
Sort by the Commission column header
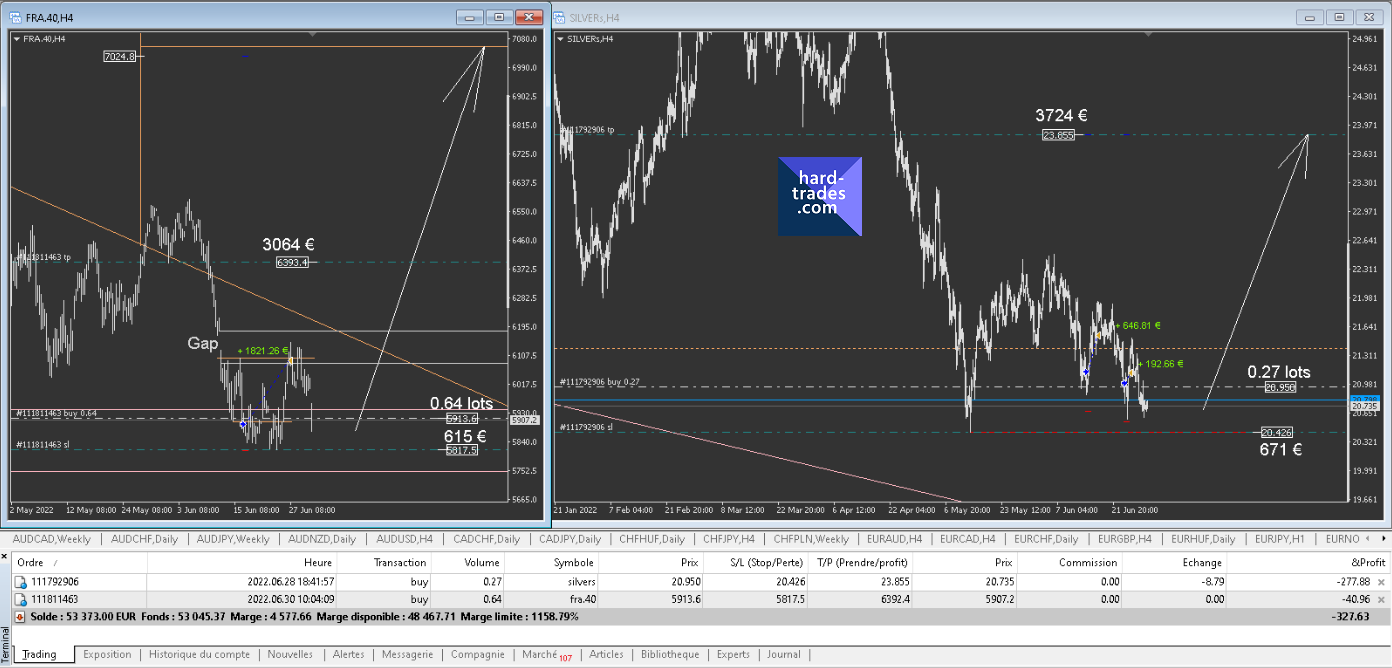(x=1070, y=562)
